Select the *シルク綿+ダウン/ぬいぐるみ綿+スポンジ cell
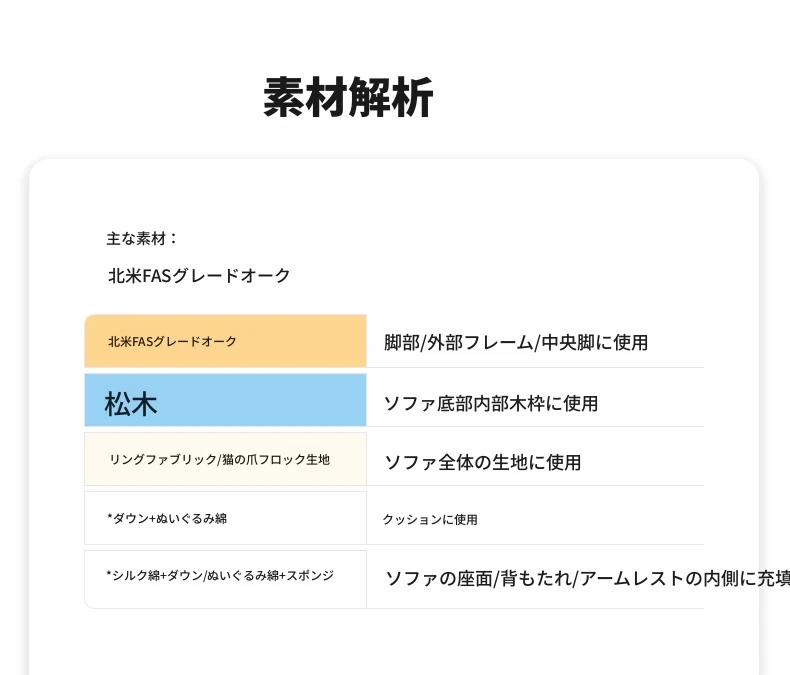The width and height of the screenshot is (790, 675). point(225,579)
